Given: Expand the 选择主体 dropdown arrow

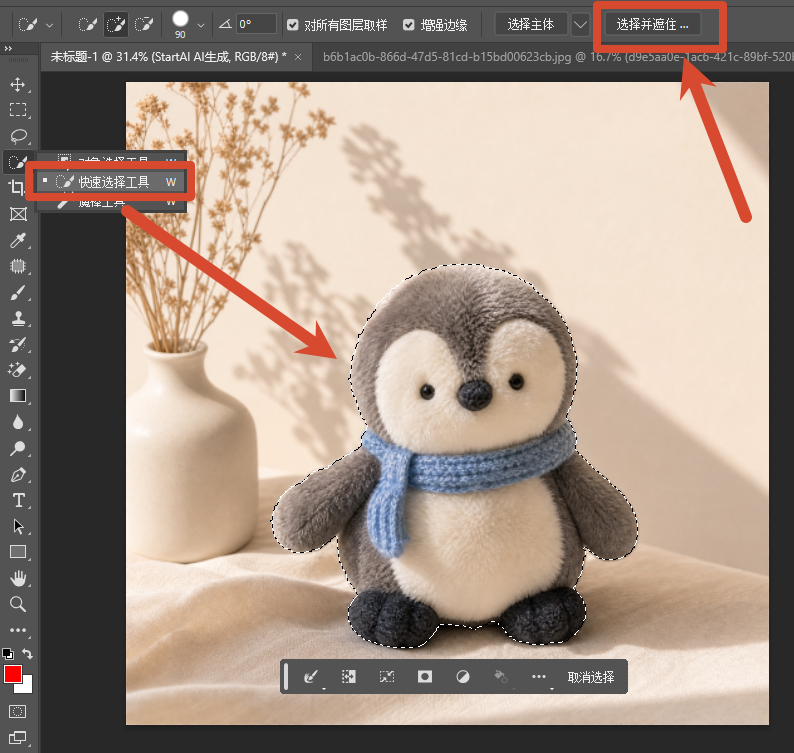Looking at the screenshot, I should [580, 24].
